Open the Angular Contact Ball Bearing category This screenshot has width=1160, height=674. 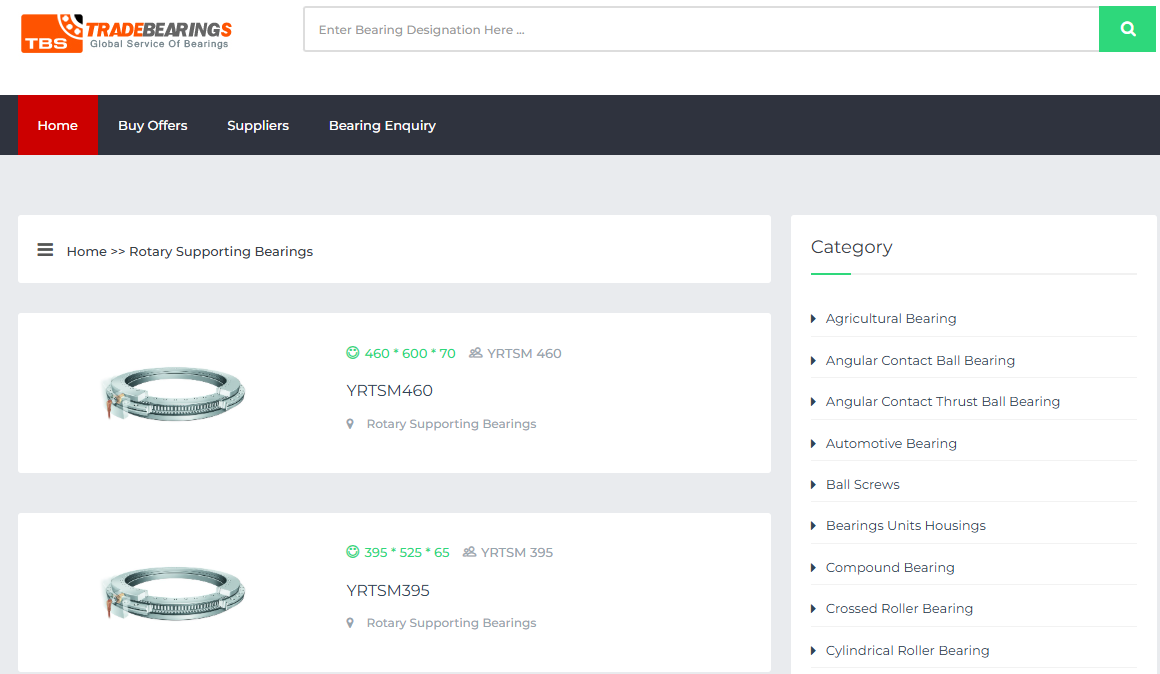click(920, 360)
